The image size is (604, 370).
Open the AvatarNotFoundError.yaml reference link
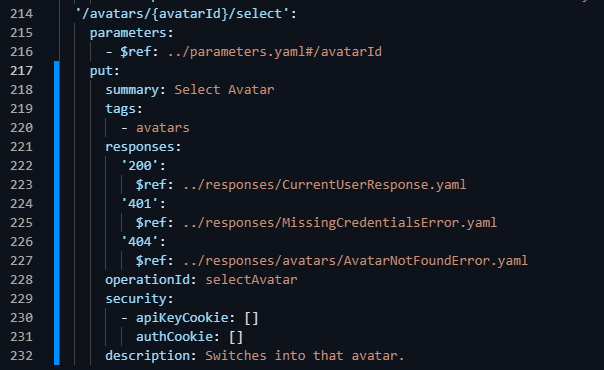(x=355, y=261)
